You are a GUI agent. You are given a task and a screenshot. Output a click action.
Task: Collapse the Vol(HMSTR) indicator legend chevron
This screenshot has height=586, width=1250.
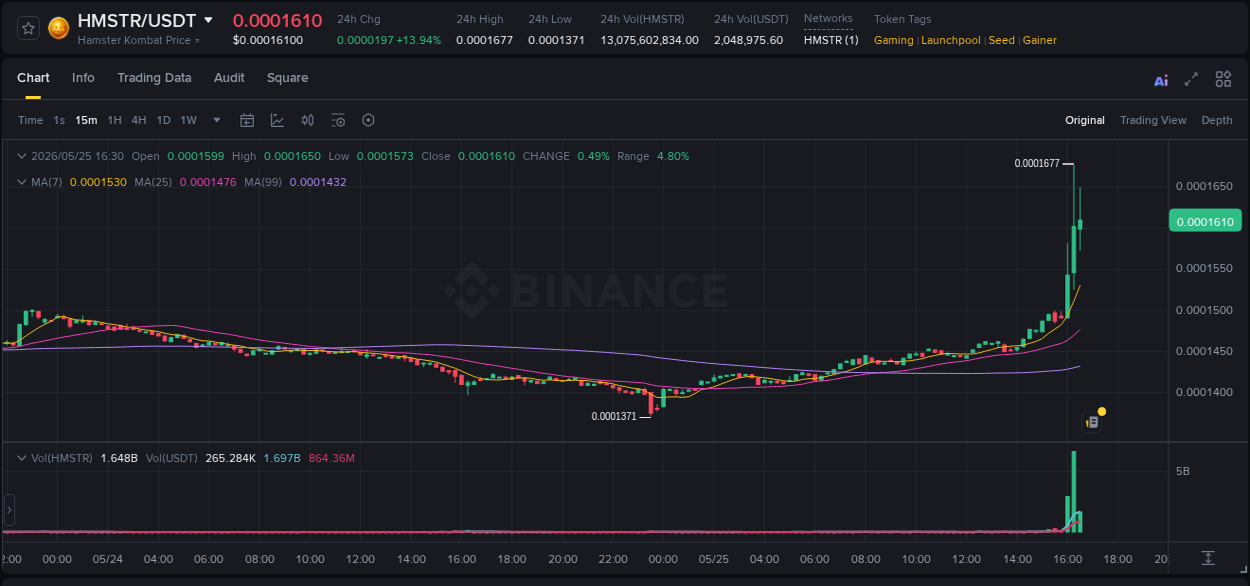[x=22, y=458]
